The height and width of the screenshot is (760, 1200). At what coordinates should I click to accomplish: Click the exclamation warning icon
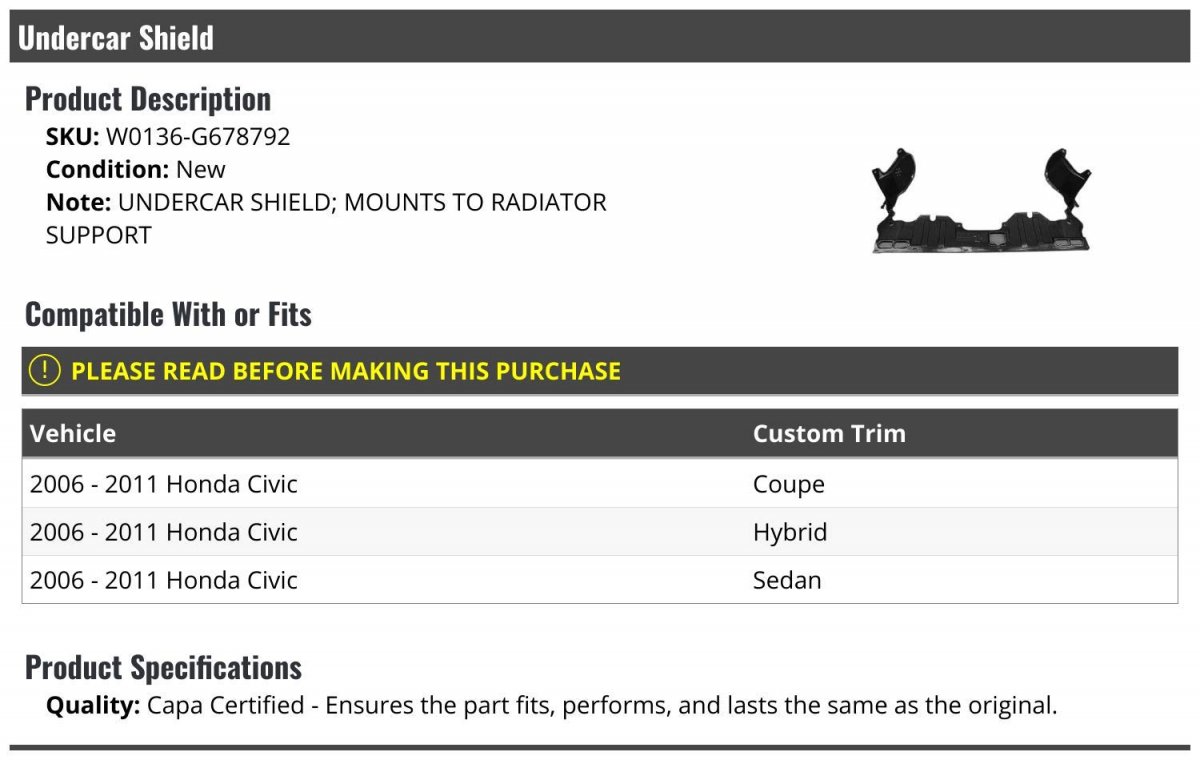click(x=44, y=370)
